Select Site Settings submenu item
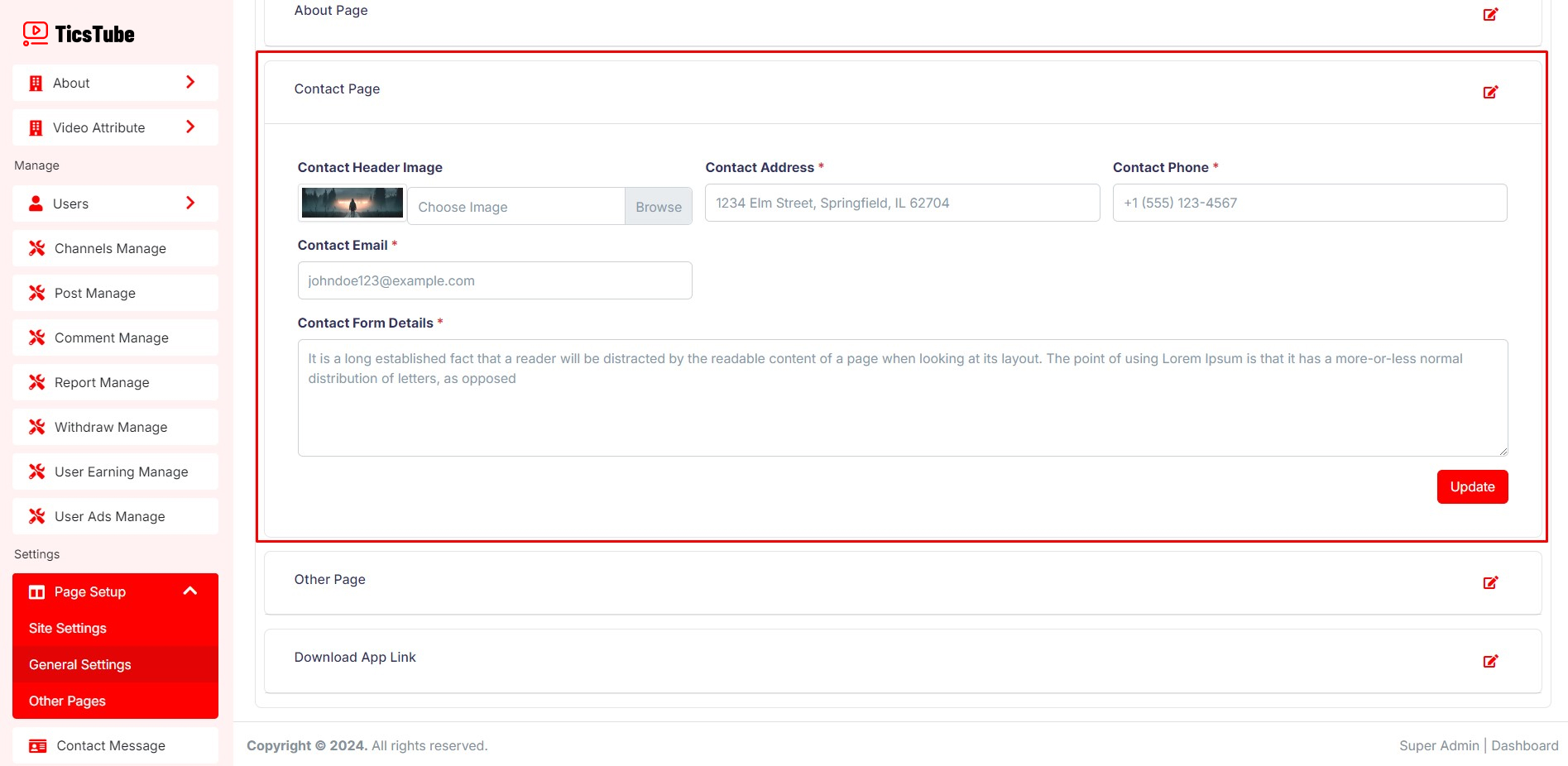 pyautogui.click(x=68, y=628)
